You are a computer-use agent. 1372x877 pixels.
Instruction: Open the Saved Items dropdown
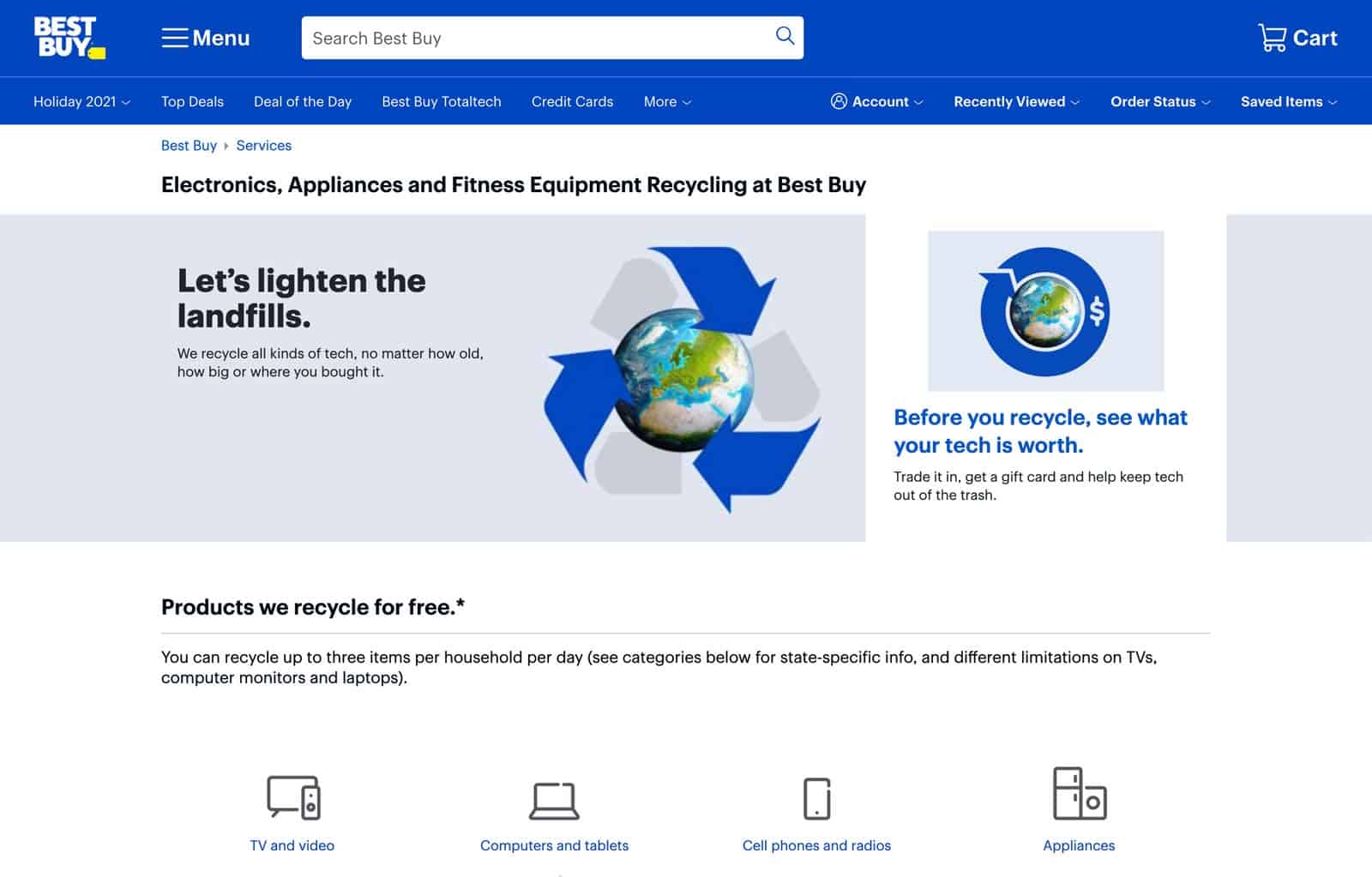click(x=1289, y=101)
